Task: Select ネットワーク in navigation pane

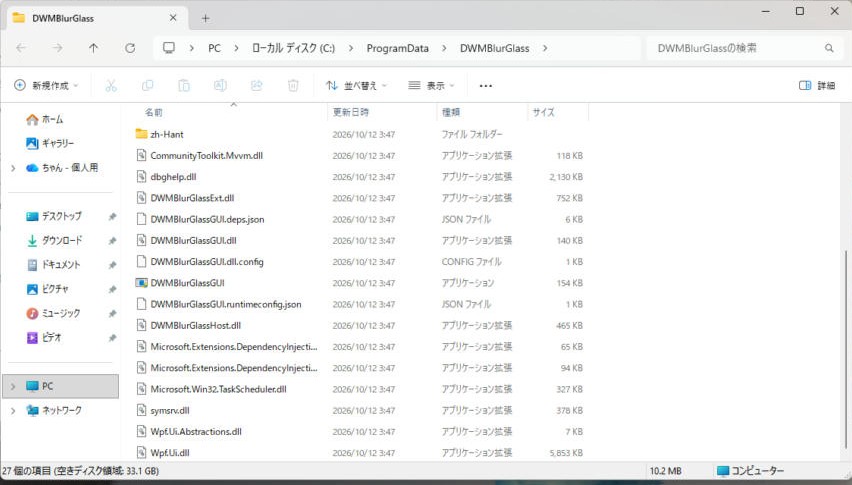Action: (54, 411)
